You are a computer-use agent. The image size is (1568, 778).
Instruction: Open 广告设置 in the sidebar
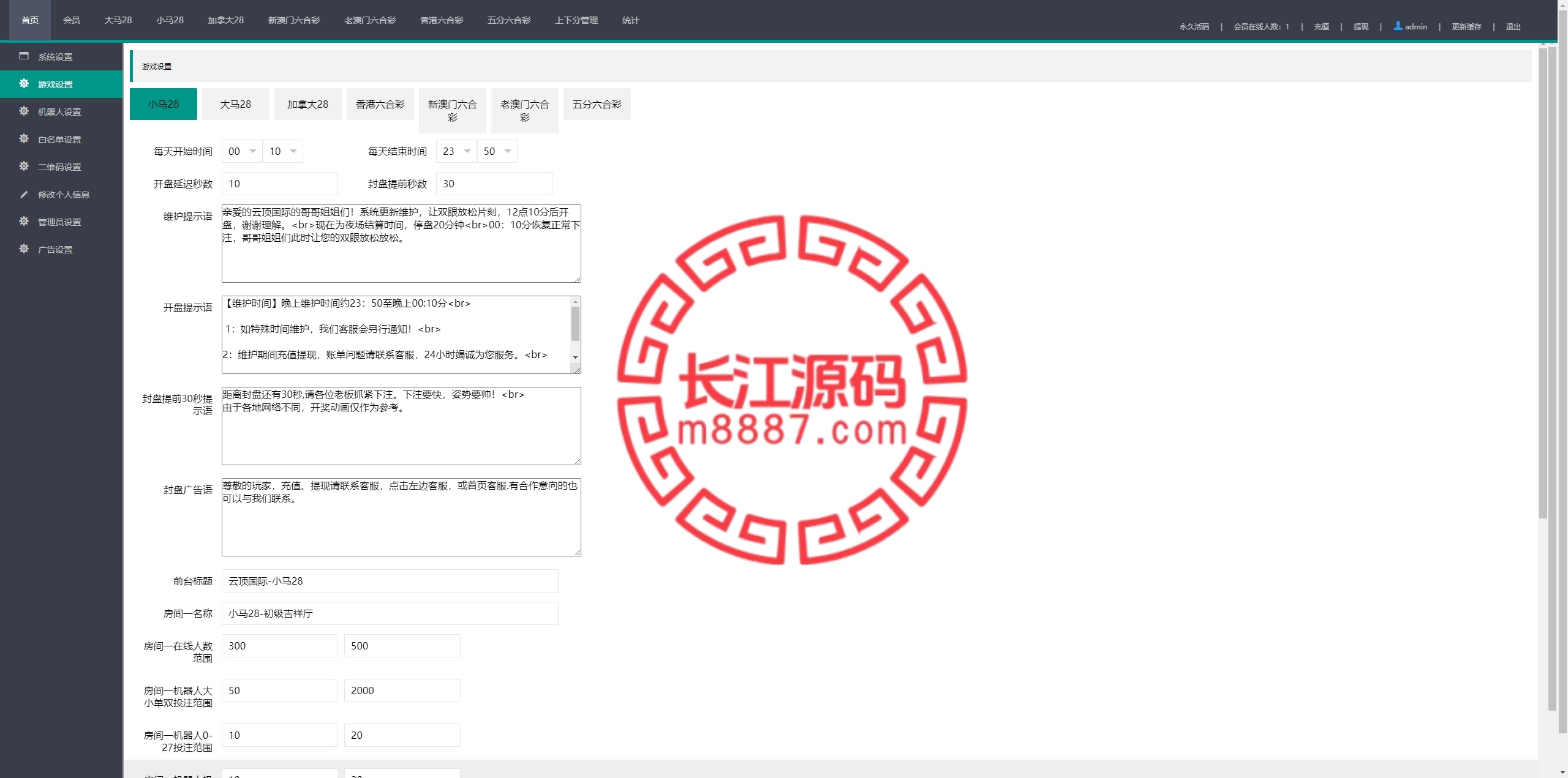click(x=61, y=249)
